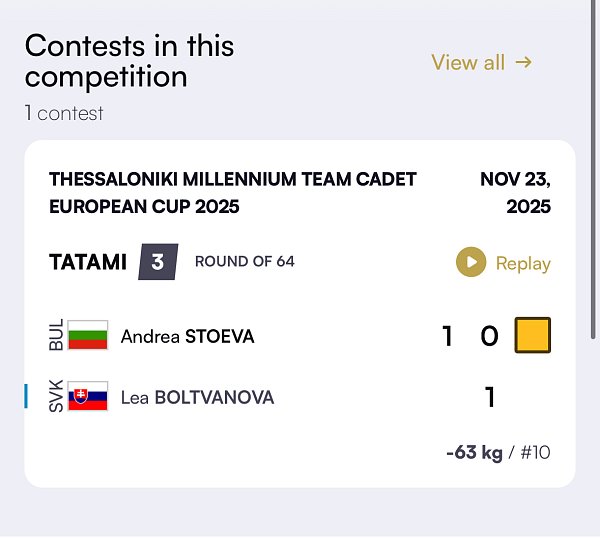
Task: Click the ROUND OF 64 label
Action: pyautogui.click(x=245, y=262)
